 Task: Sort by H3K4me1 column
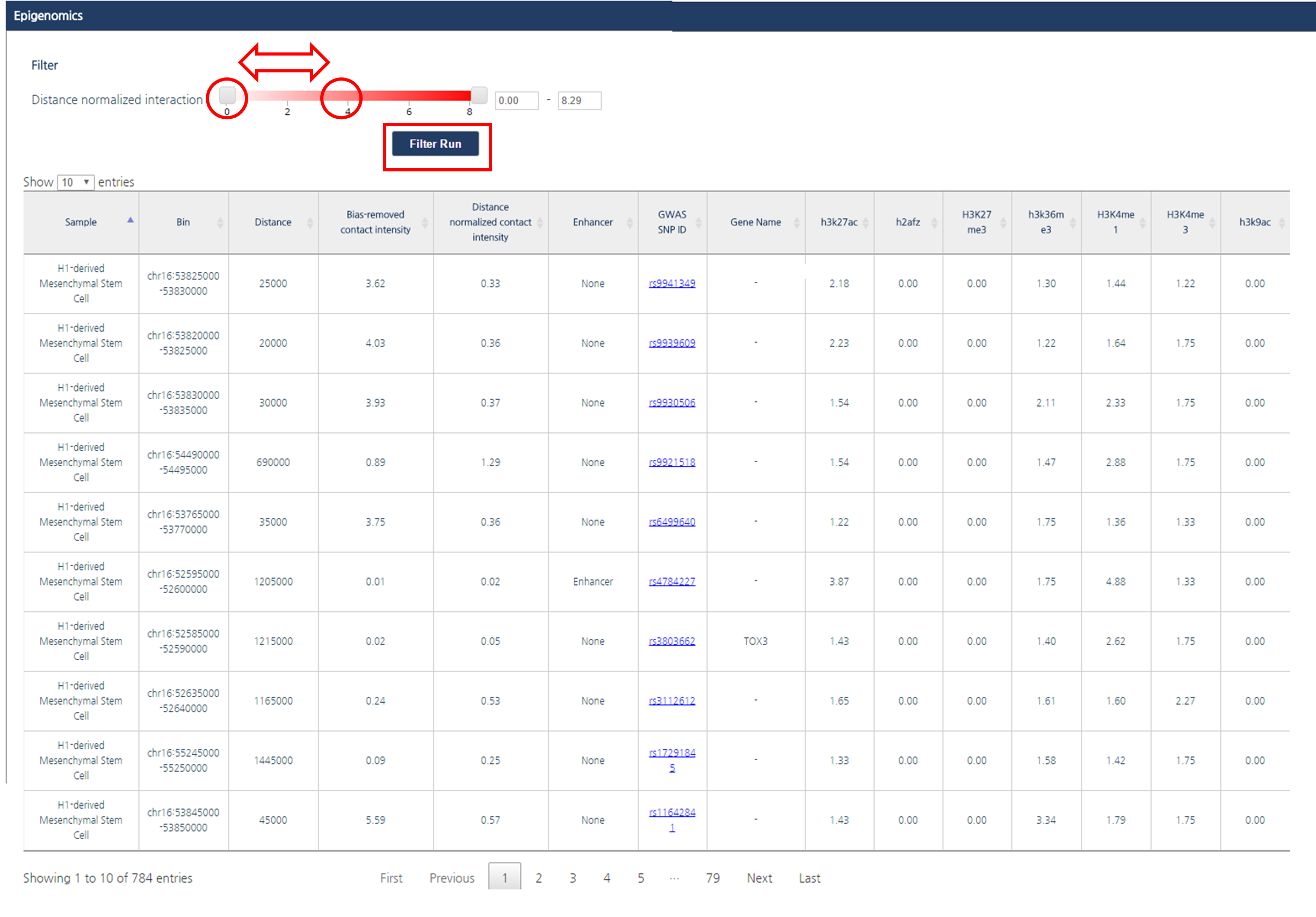pyautogui.click(x=1116, y=222)
